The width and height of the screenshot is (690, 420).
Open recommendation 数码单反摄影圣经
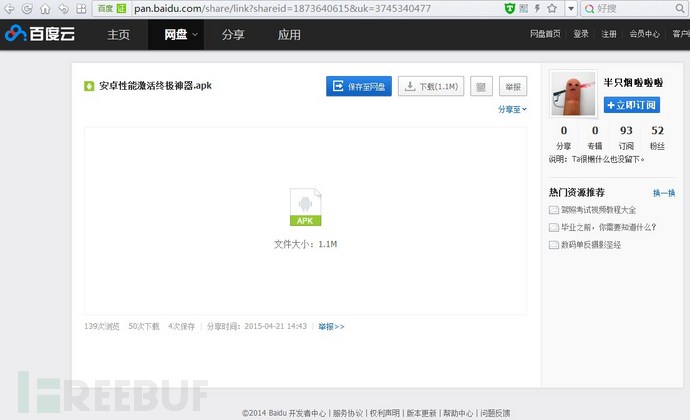tap(591, 245)
